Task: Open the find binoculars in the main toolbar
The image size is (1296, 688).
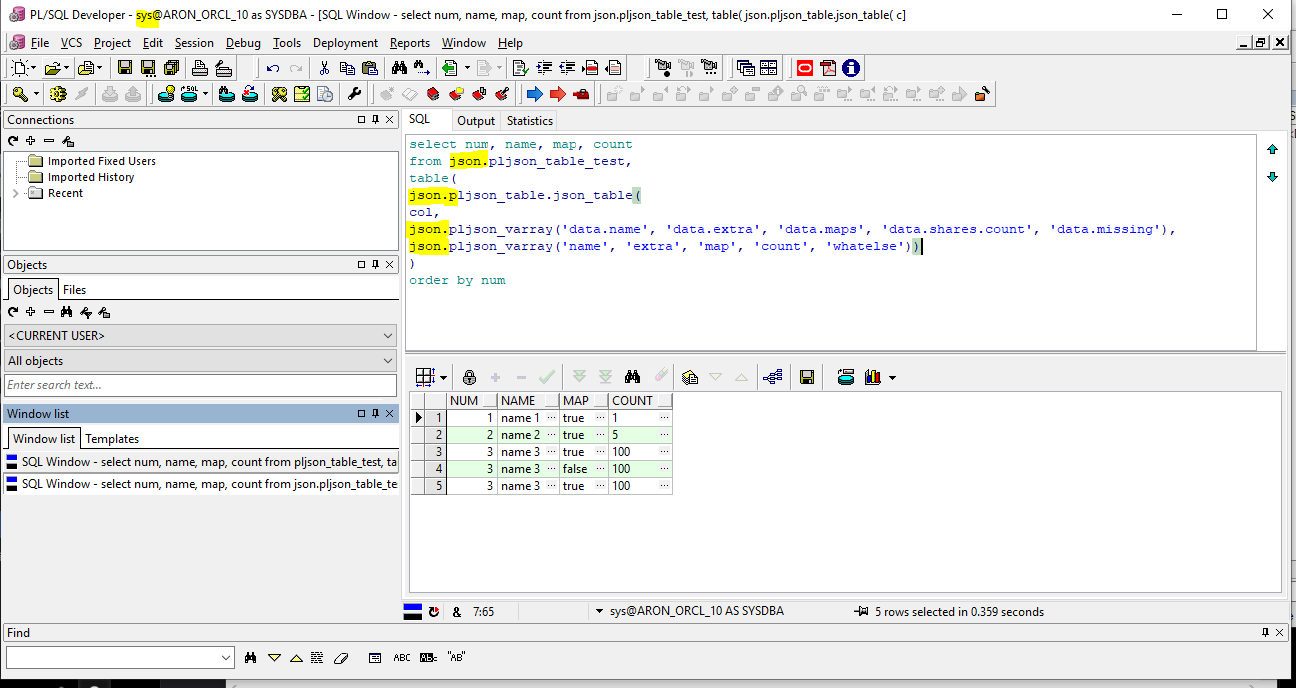Action: (x=396, y=67)
